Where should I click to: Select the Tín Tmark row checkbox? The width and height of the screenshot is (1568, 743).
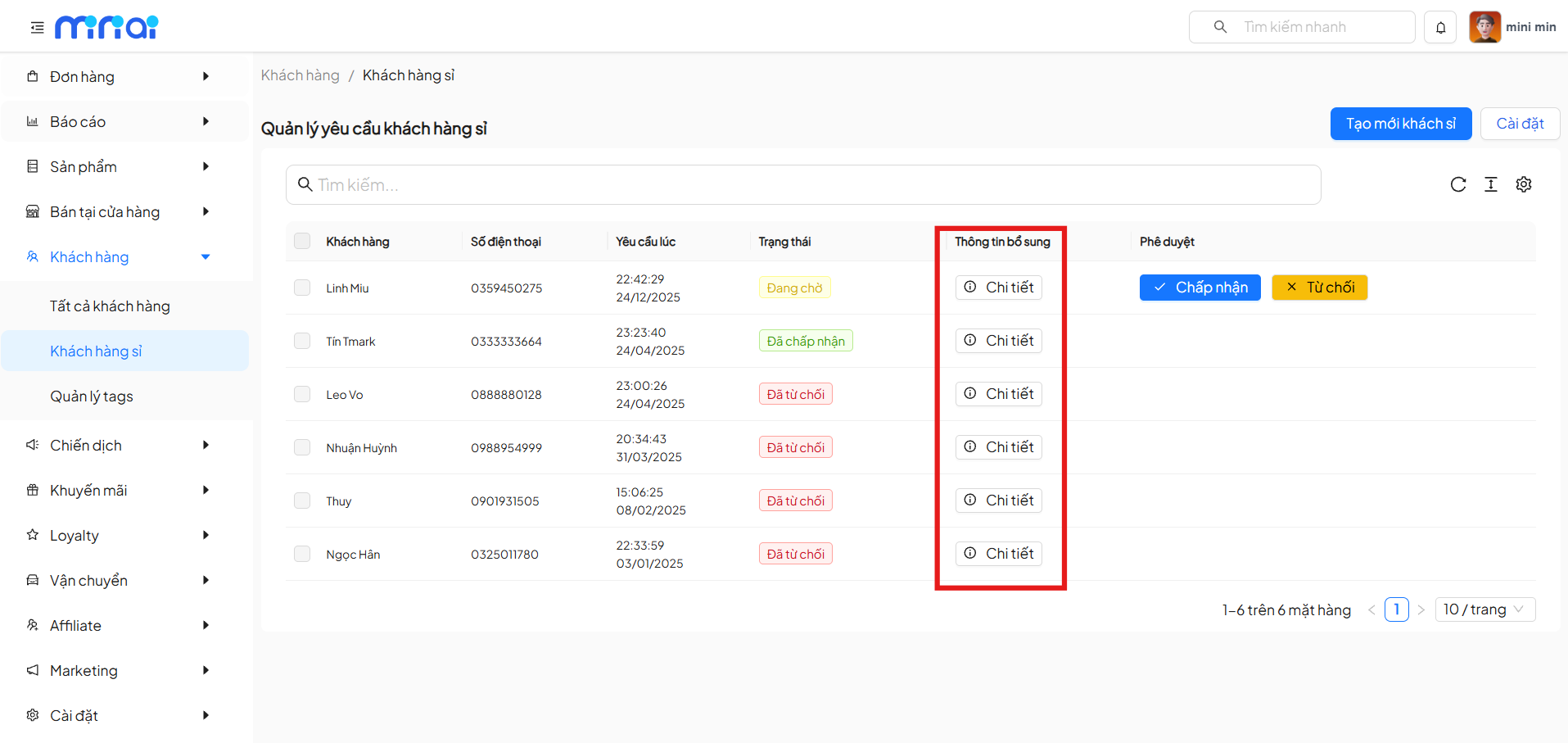302,341
